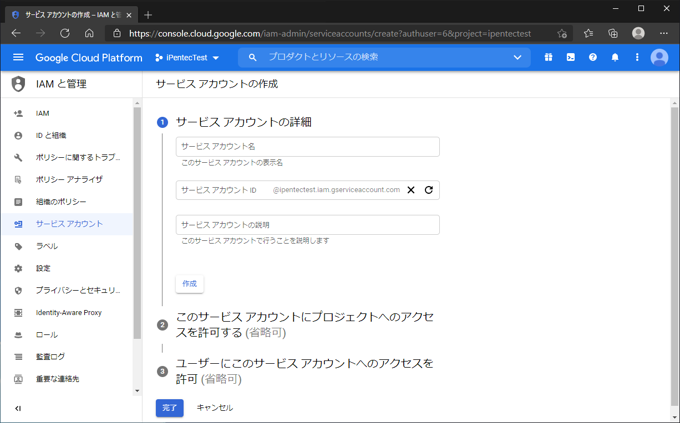Open ポリシー アナライザ sidebar item

67,180
